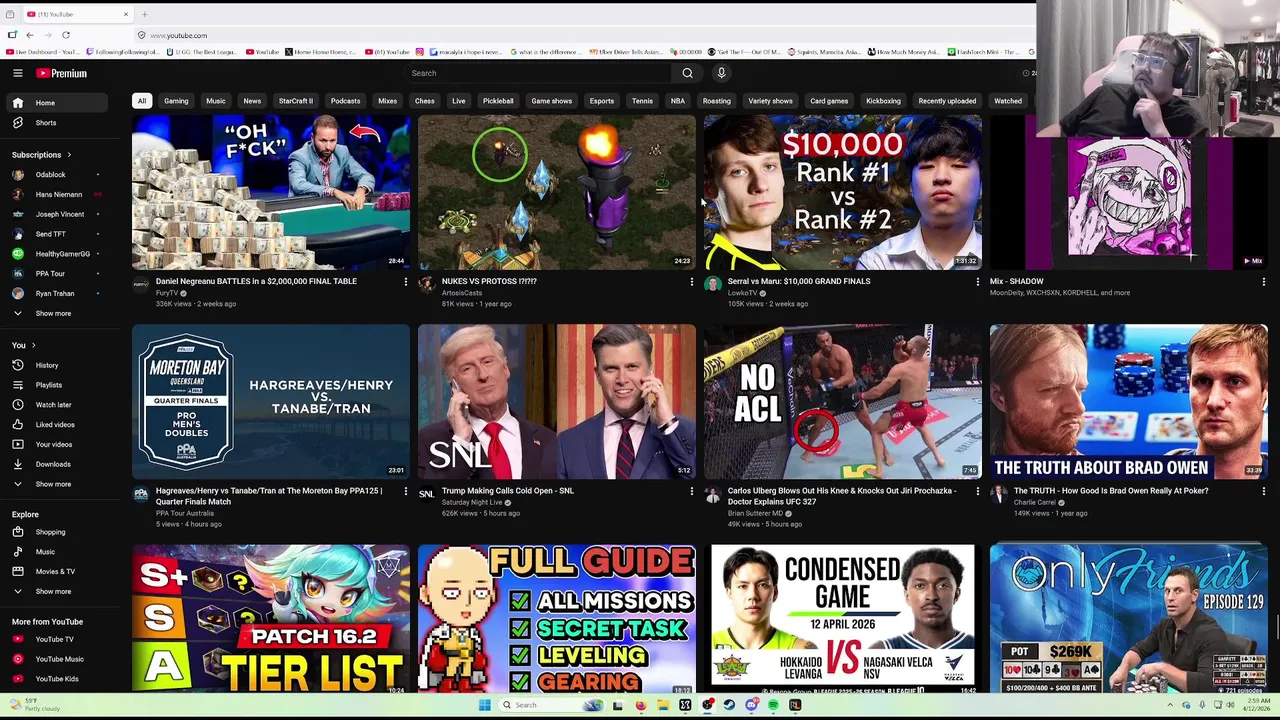This screenshot has width=1280, height=720.
Task: Play the NO ACL UFC thumbnail
Action: click(843, 401)
